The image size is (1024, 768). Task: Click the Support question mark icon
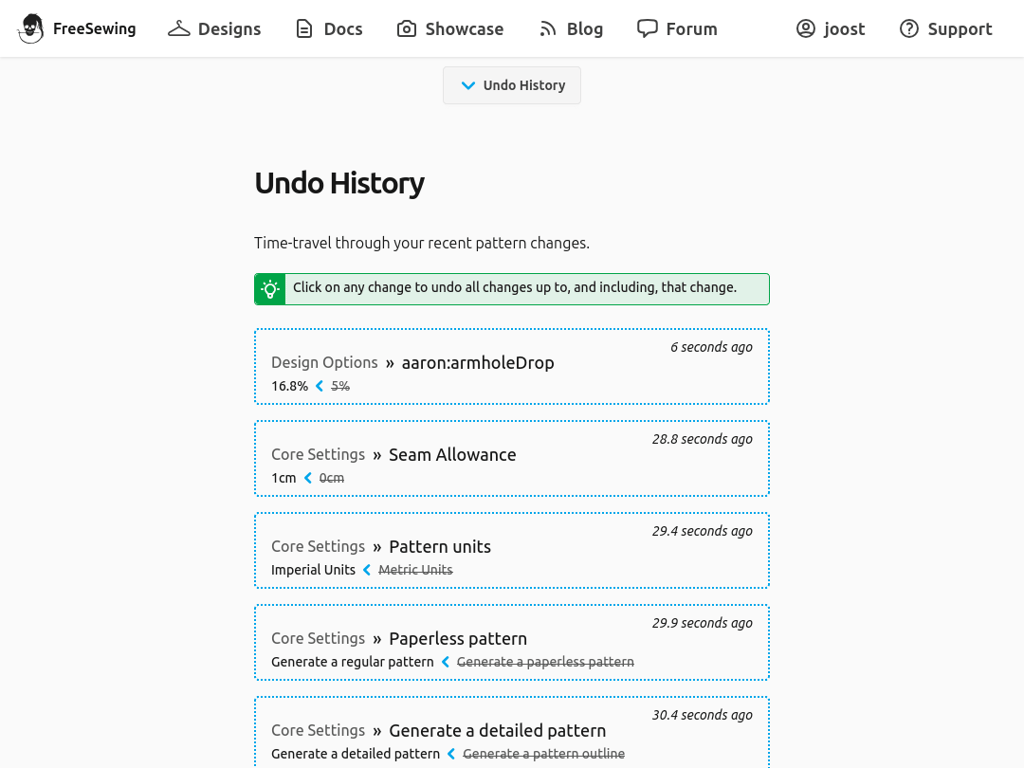click(x=909, y=29)
